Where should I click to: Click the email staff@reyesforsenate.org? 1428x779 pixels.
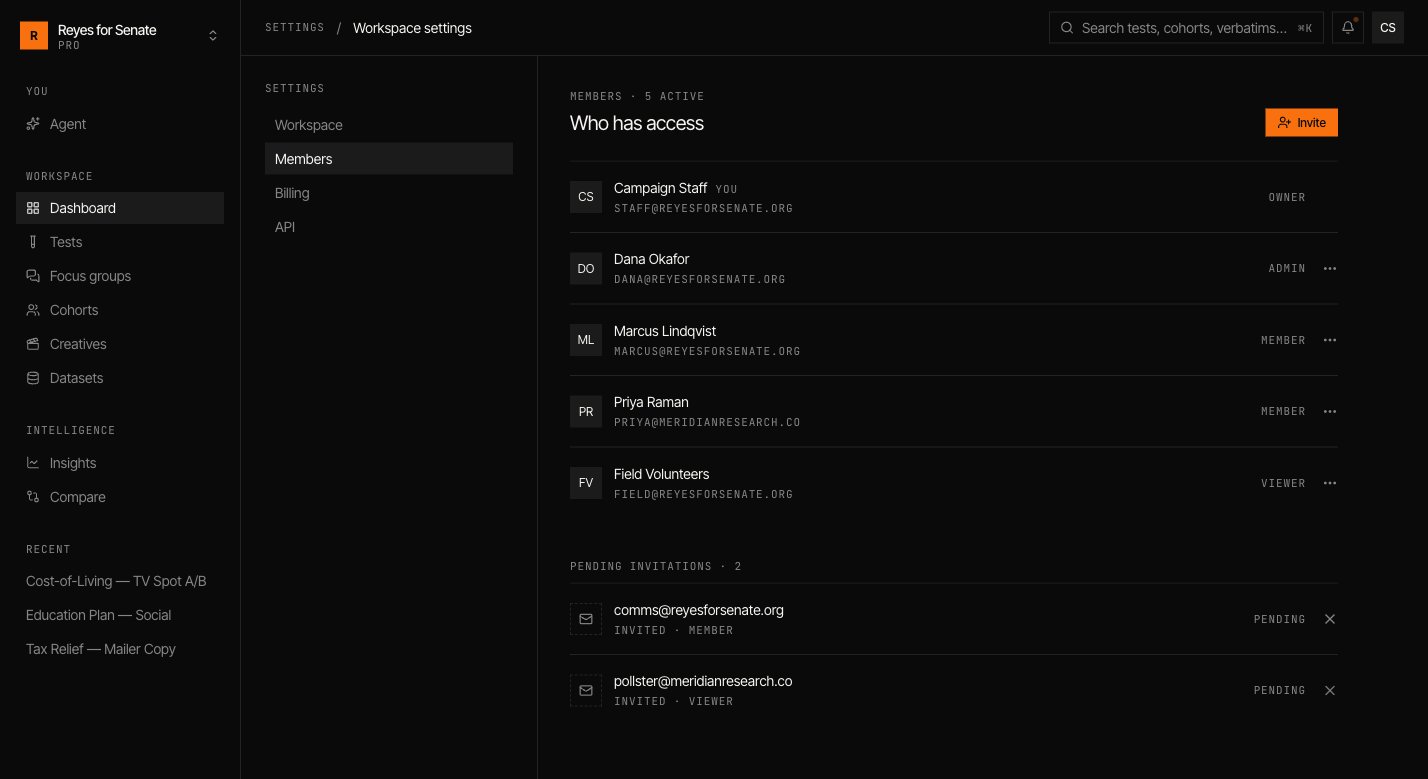[703, 208]
